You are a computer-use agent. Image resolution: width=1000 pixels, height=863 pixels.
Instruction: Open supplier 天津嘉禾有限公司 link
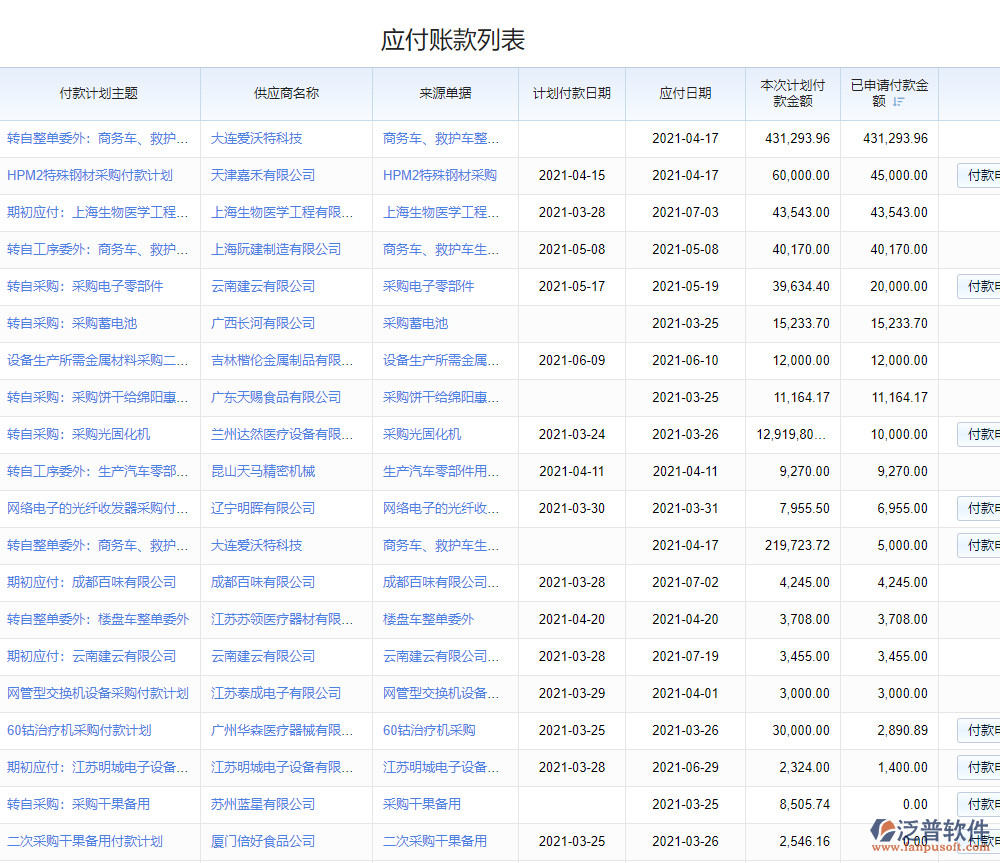point(263,175)
